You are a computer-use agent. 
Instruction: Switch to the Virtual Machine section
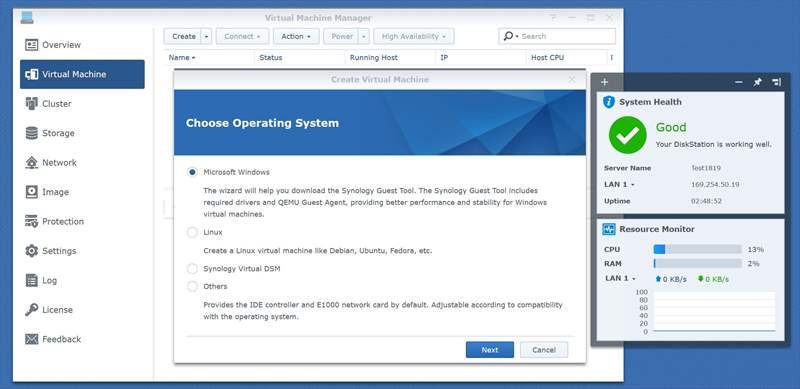pos(82,75)
